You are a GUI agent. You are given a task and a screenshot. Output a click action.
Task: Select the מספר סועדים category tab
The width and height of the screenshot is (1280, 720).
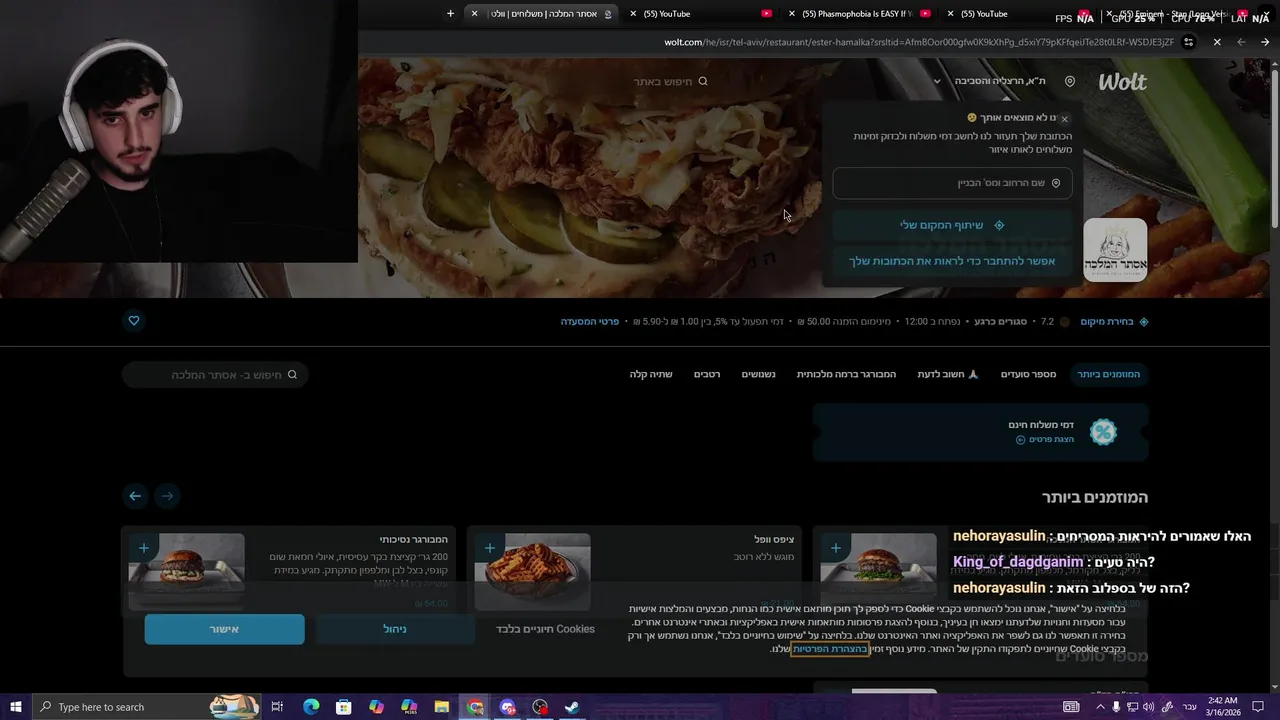click(x=1028, y=374)
